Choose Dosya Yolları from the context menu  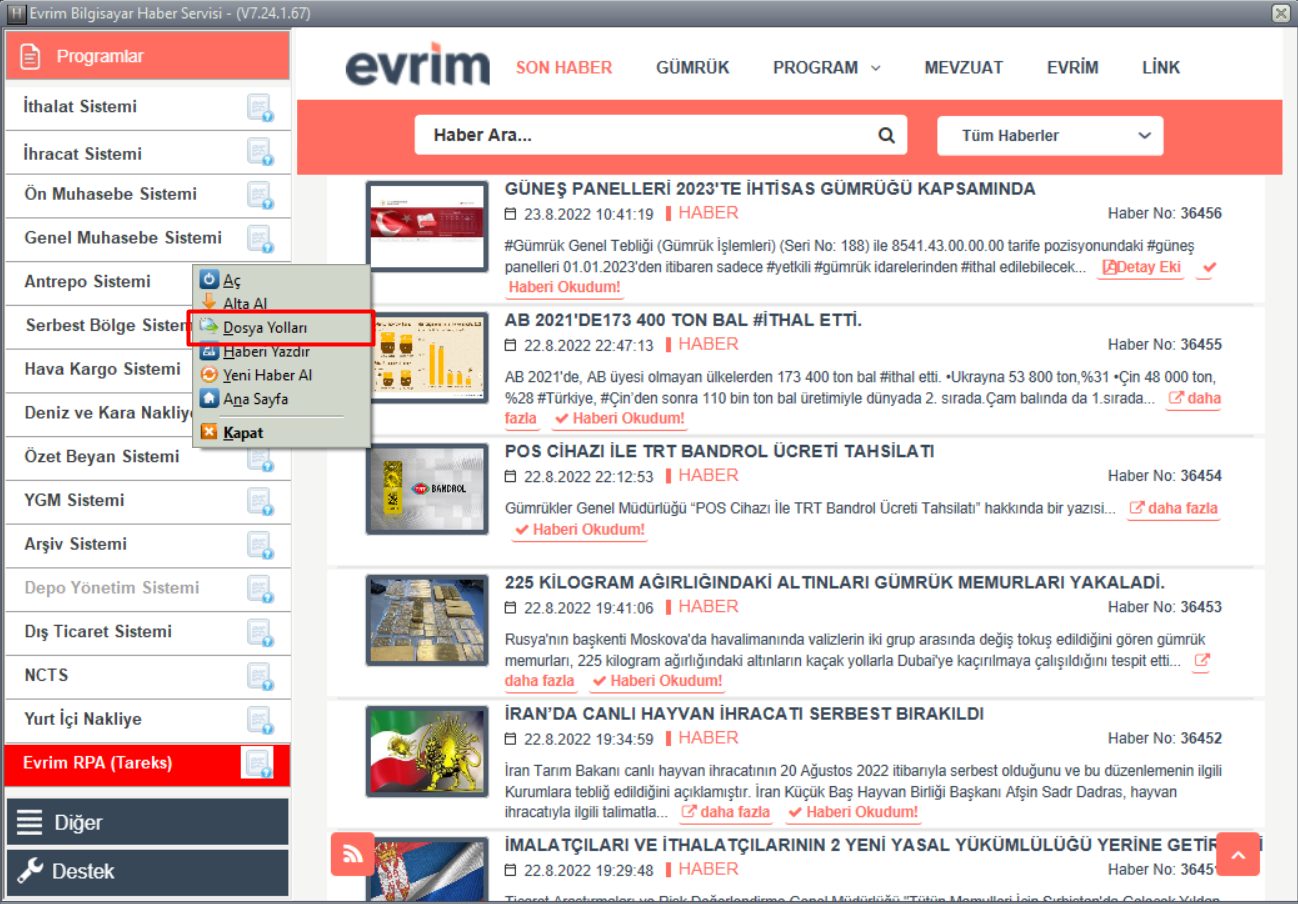(280, 327)
